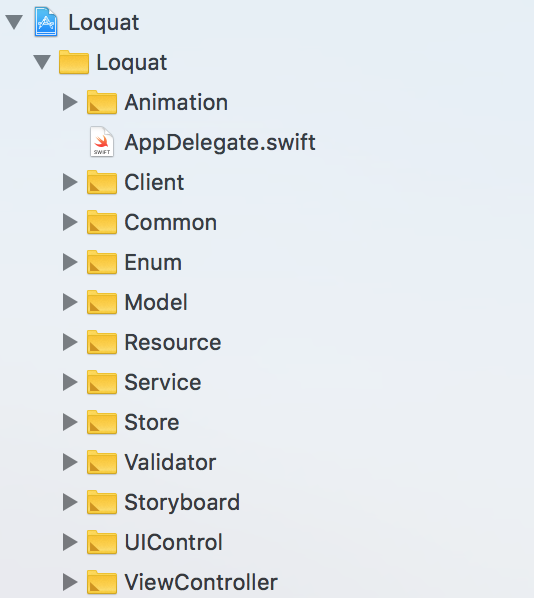Expand the Store group
534x598 pixels.
(70, 422)
